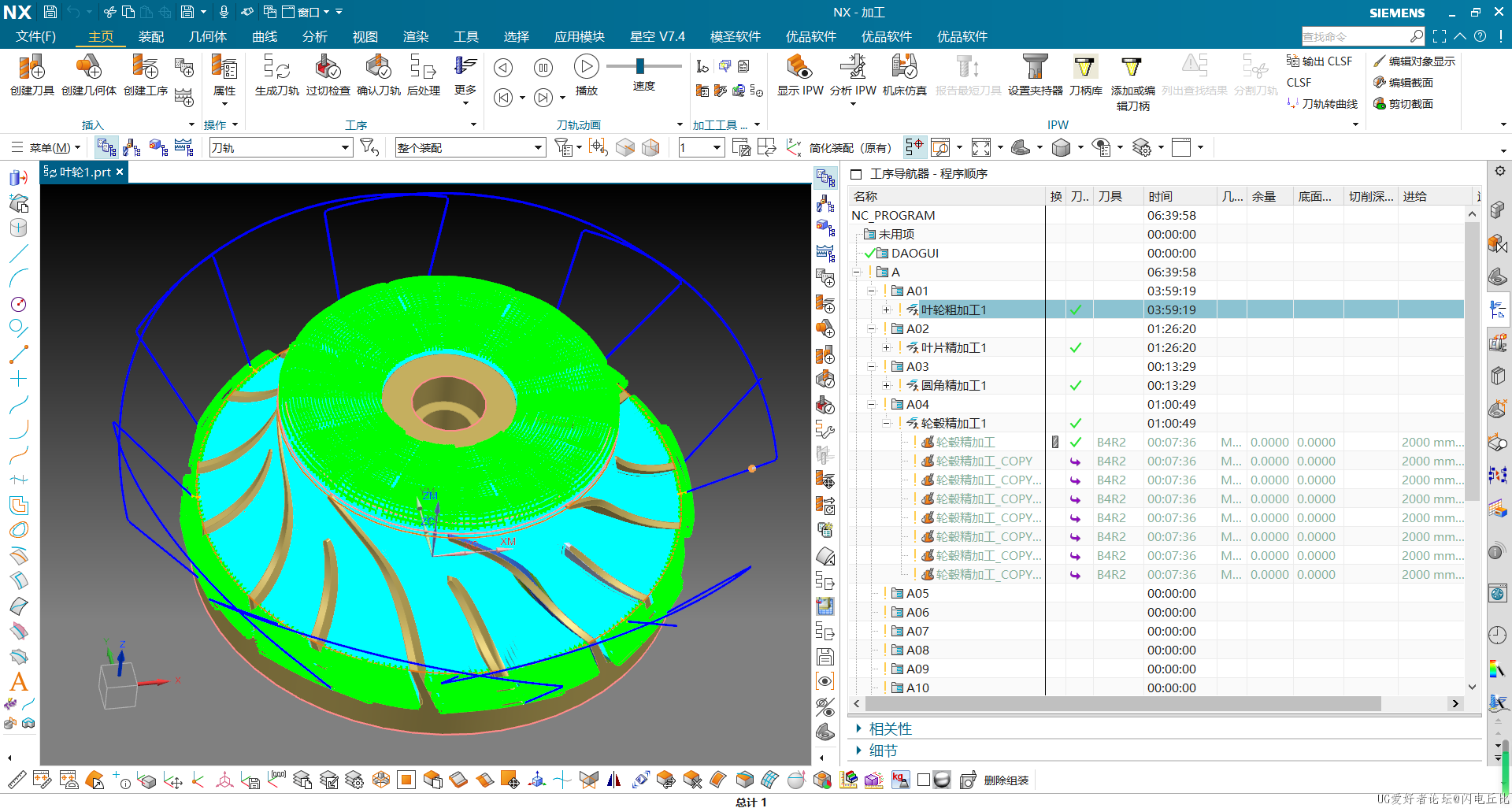The width and height of the screenshot is (1512, 808).
Task: Toggle checkmark status of 圆角精加工1
Action: pyautogui.click(x=1076, y=385)
